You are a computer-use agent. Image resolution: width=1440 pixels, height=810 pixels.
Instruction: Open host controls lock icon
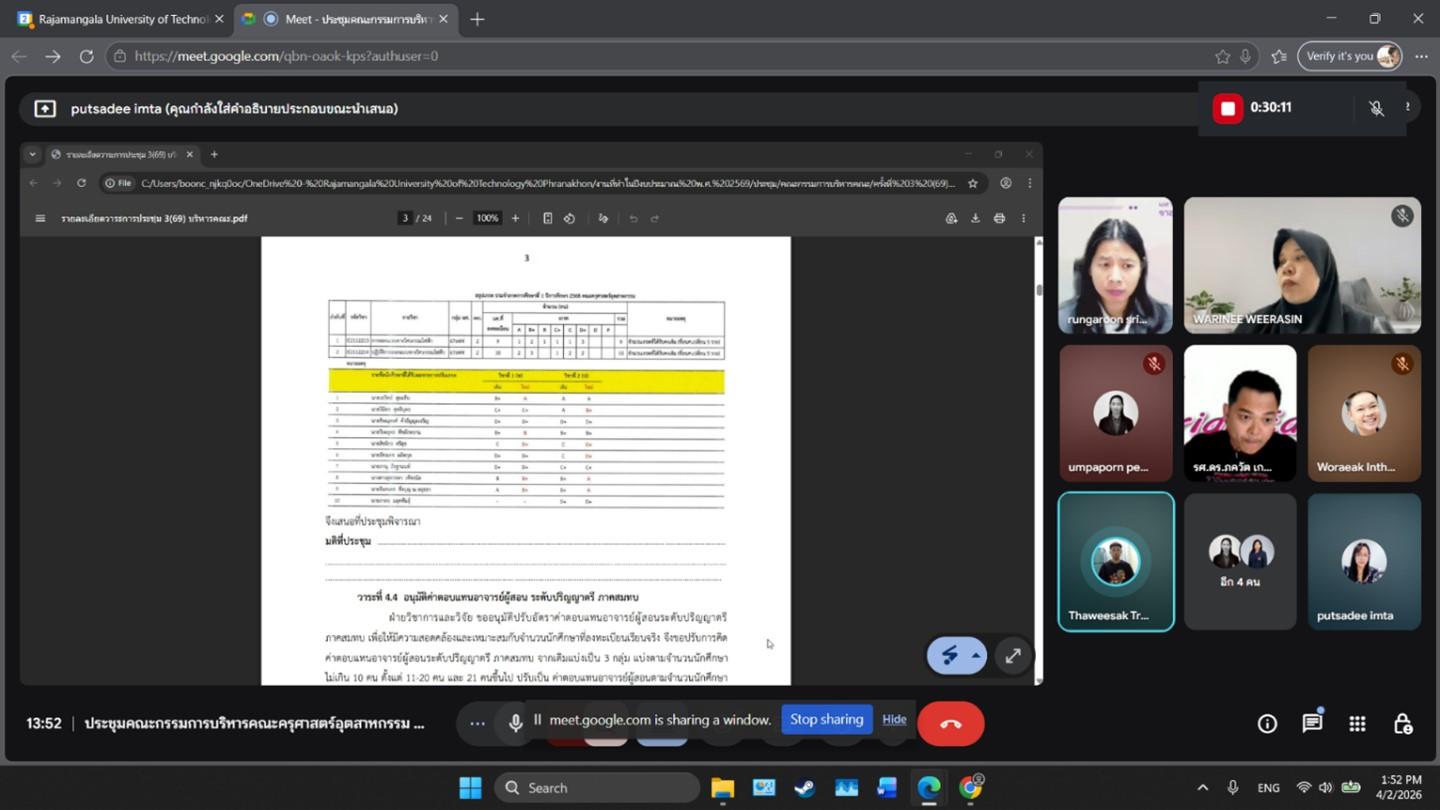pos(1402,723)
